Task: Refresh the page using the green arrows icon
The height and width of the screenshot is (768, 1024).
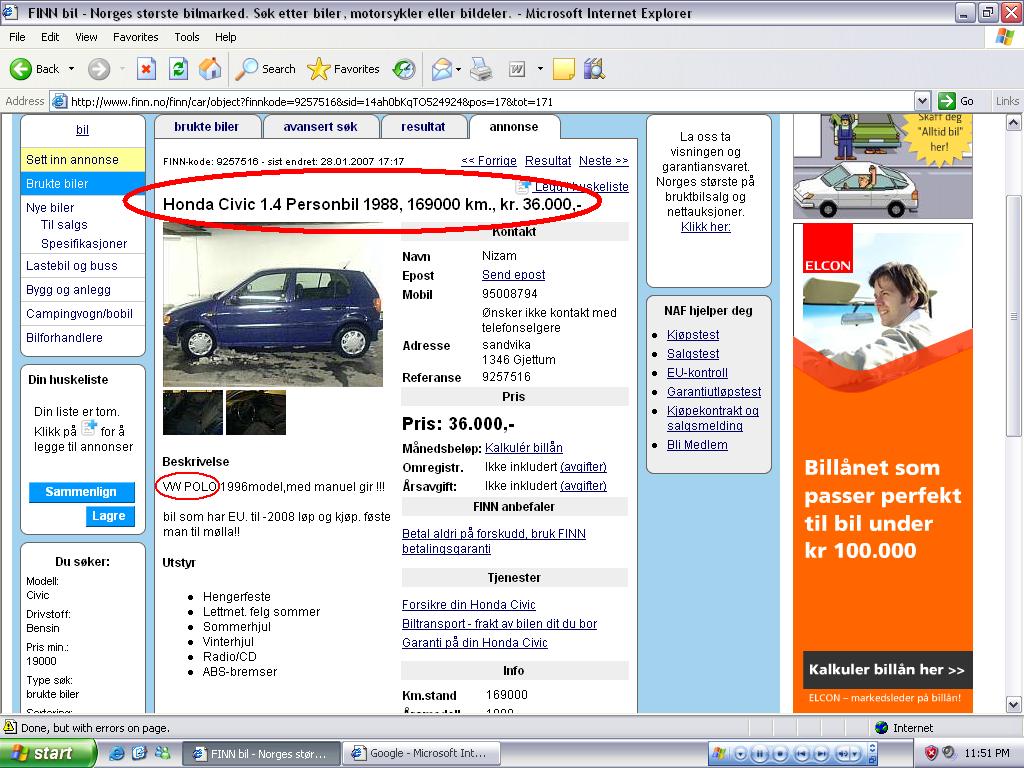Action: [x=178, y=69]
